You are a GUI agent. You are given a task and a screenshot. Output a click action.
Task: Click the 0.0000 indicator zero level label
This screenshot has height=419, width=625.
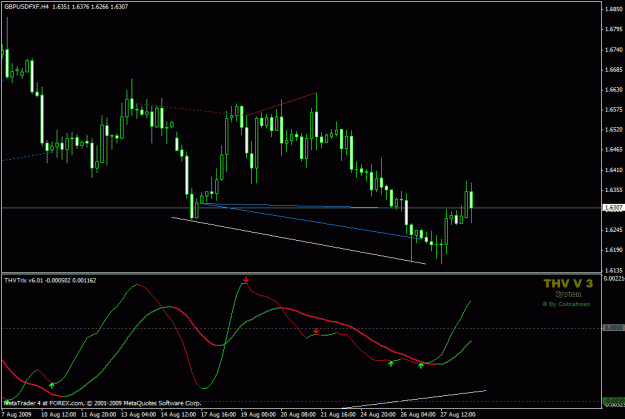[x=613, y=327]
